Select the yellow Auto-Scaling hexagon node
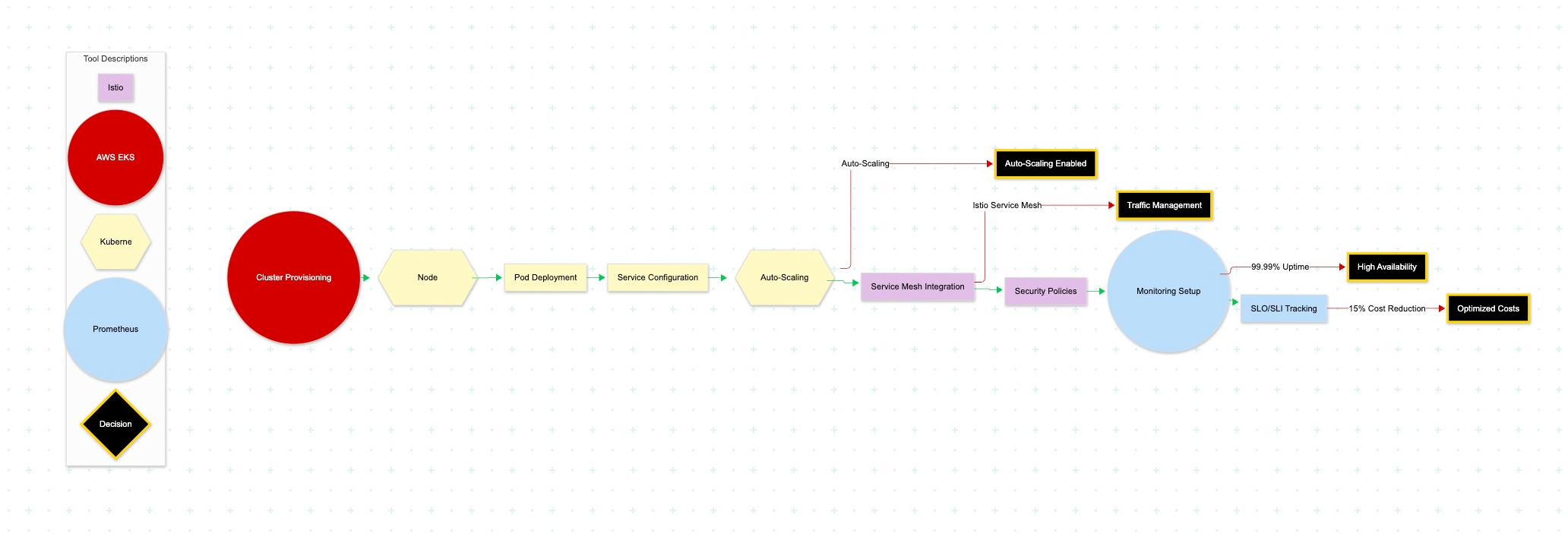The height and width of the screenshot is (534, 1568). coord(784,277)
